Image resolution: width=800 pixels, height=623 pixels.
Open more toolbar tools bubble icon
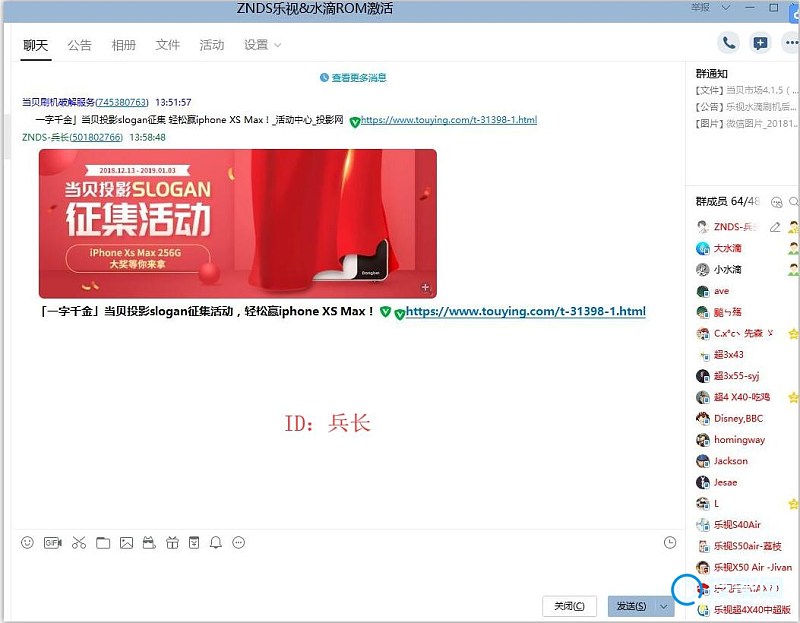[x=238, y=543]
